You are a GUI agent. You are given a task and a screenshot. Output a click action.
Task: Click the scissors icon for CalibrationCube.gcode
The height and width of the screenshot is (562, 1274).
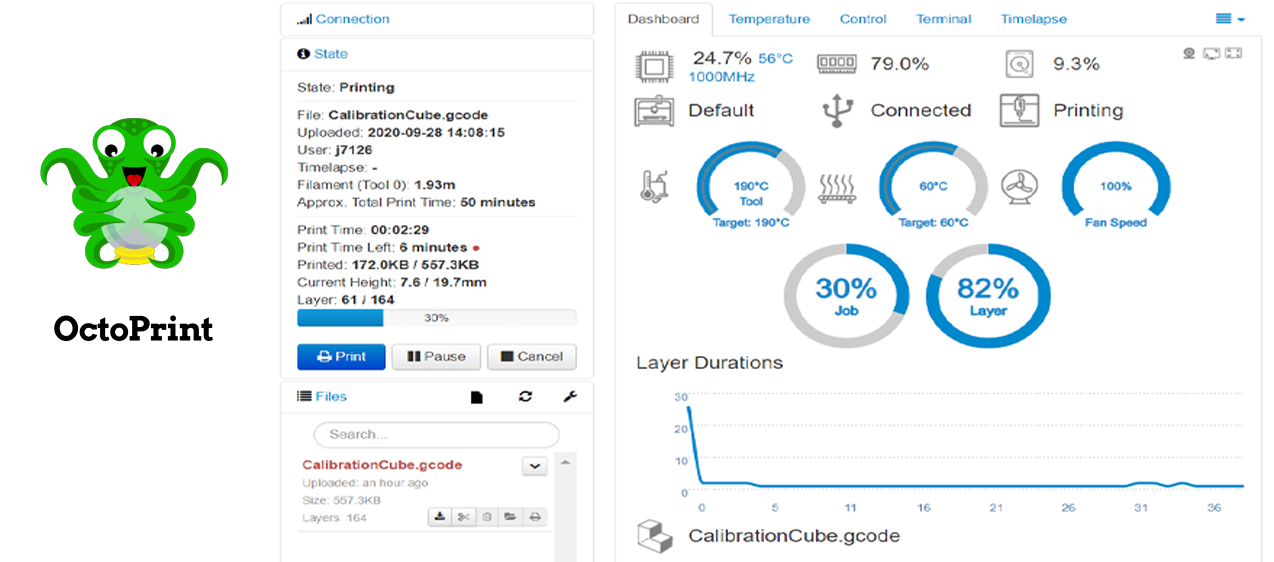click(x=463, y=516)
